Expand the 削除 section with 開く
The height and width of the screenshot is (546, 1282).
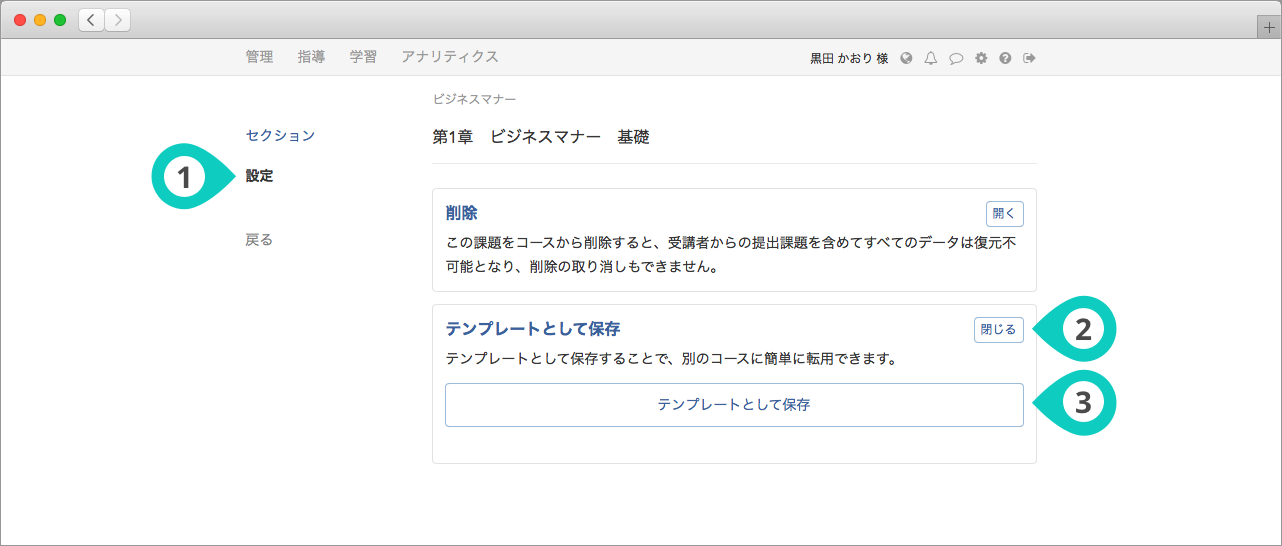(1004, 213)
